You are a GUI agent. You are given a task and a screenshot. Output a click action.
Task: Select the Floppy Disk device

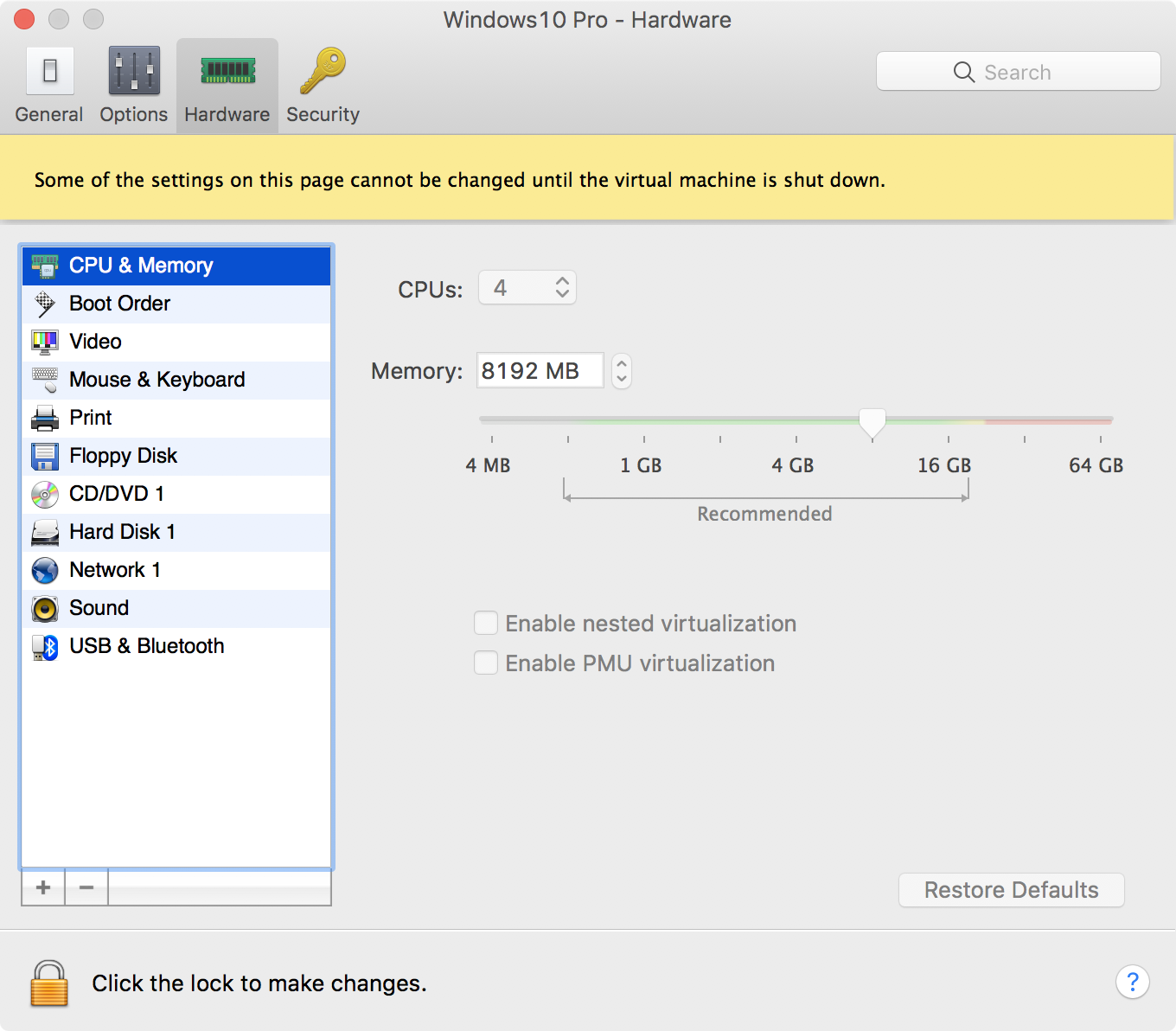(176, 456)
